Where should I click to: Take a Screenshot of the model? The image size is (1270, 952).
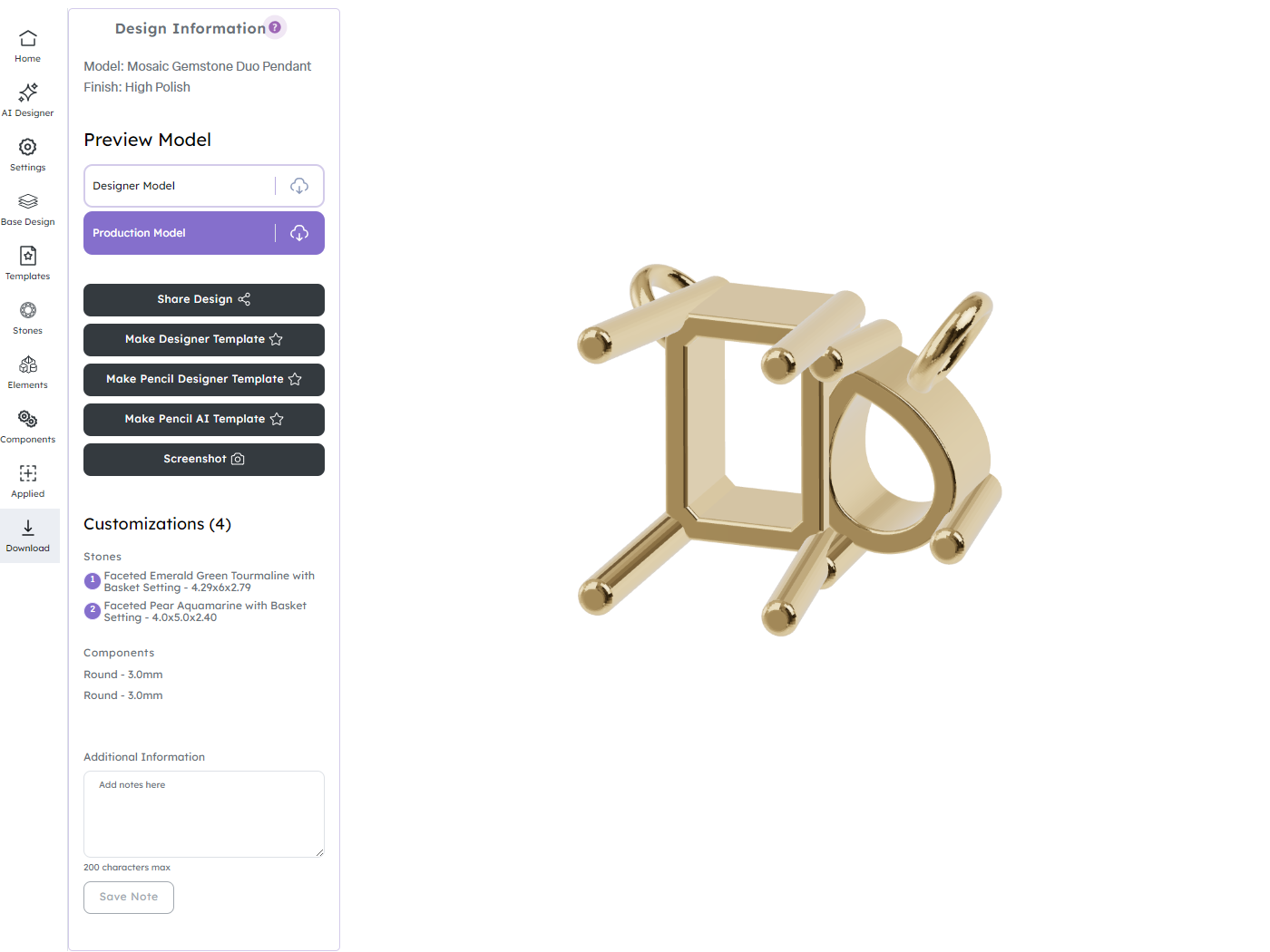(204, 460)
